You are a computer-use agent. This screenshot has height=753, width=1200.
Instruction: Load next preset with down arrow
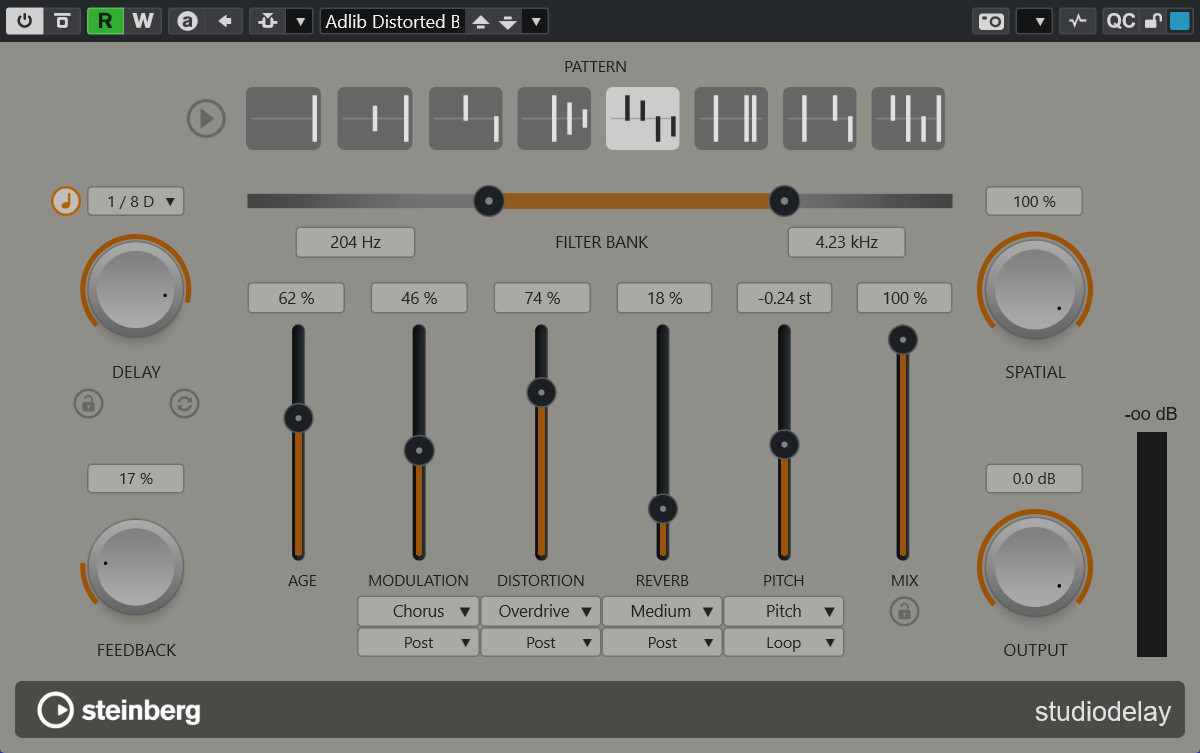coord(508,21)
